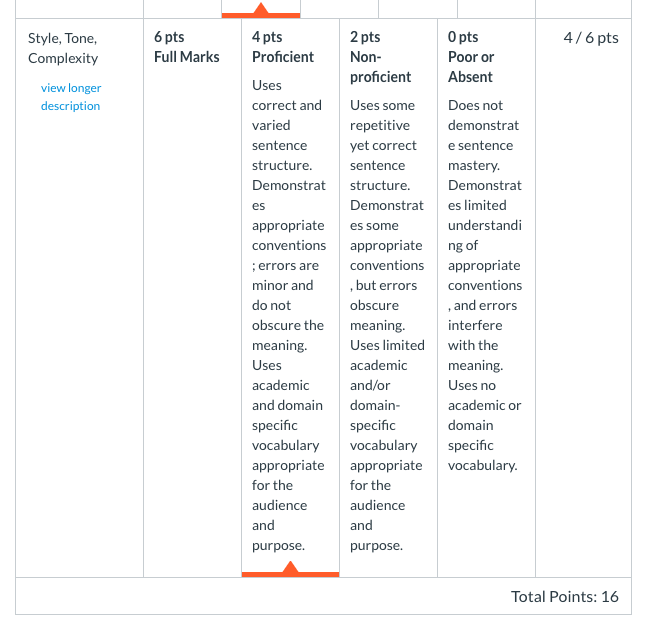Image resolution: width=646 pixels, height=626 pixels.
Task: Click the 2 pts label
Action: 365,37
